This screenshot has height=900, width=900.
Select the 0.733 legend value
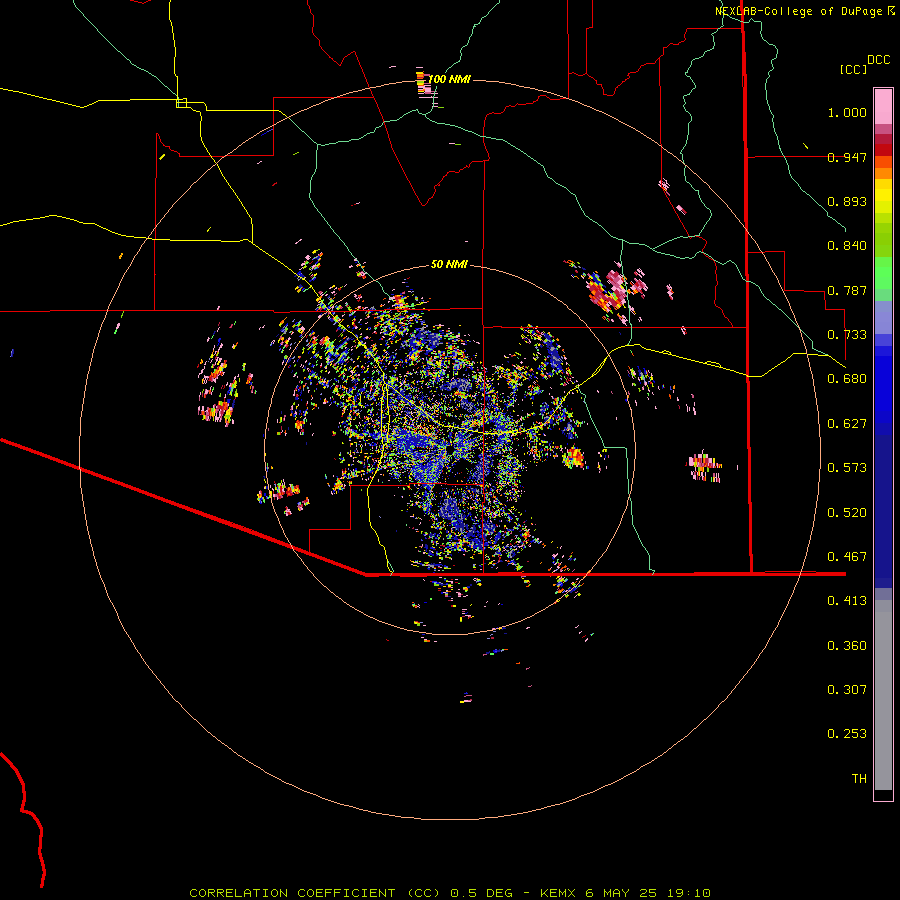click(x=847, y=335)
